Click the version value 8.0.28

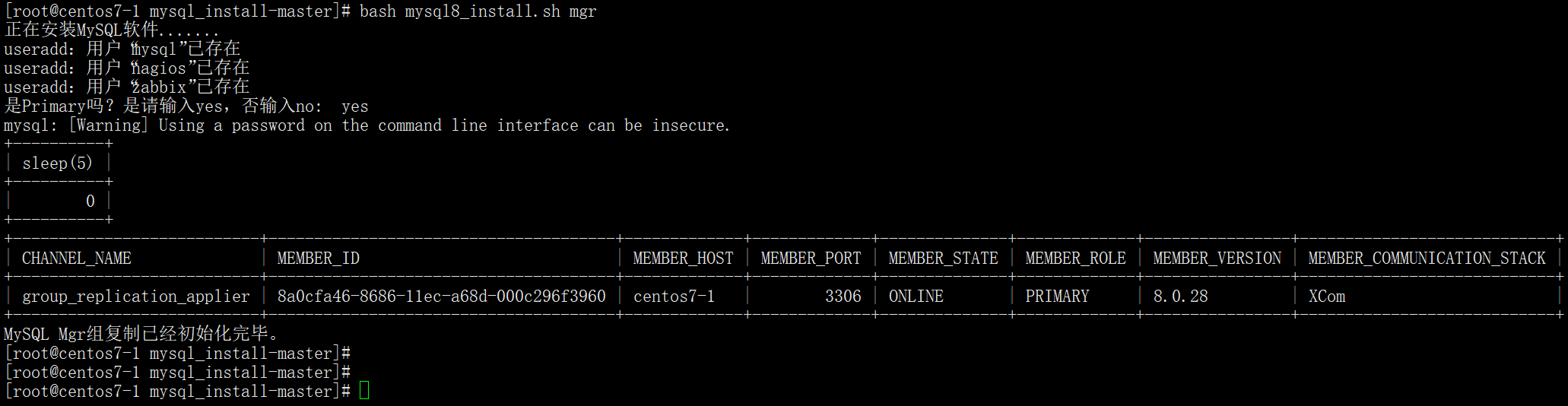1180,297
